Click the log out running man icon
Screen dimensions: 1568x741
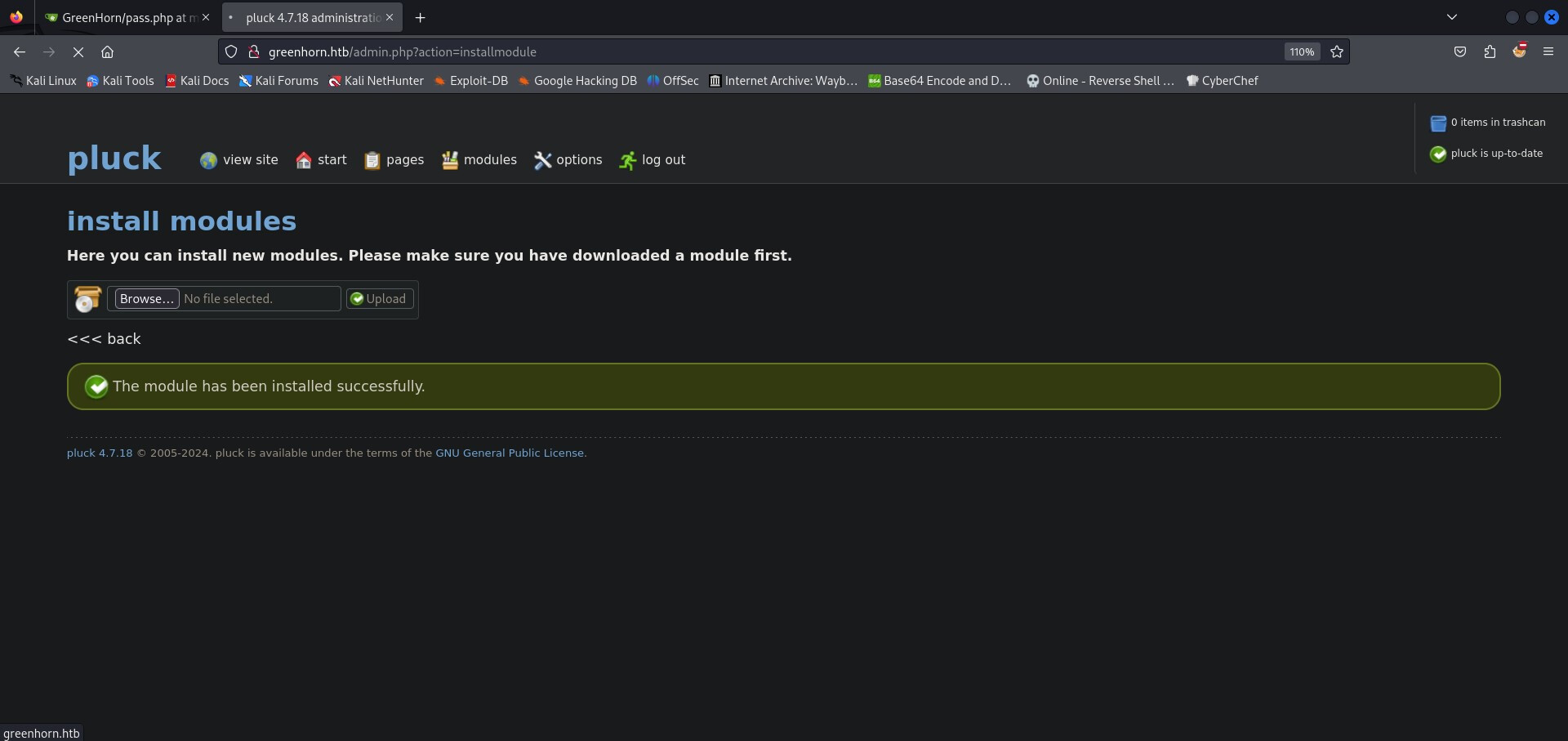coord(627,160)
